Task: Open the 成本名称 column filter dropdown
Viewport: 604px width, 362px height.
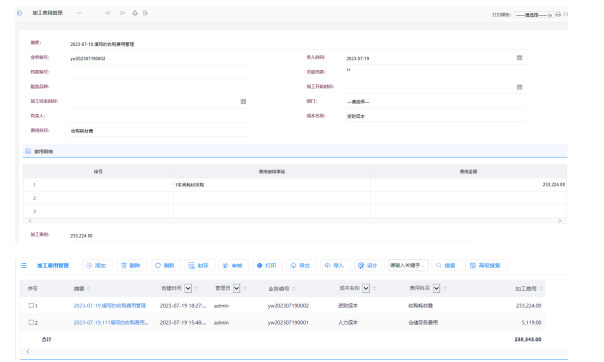Action: (x=366, y=288)
